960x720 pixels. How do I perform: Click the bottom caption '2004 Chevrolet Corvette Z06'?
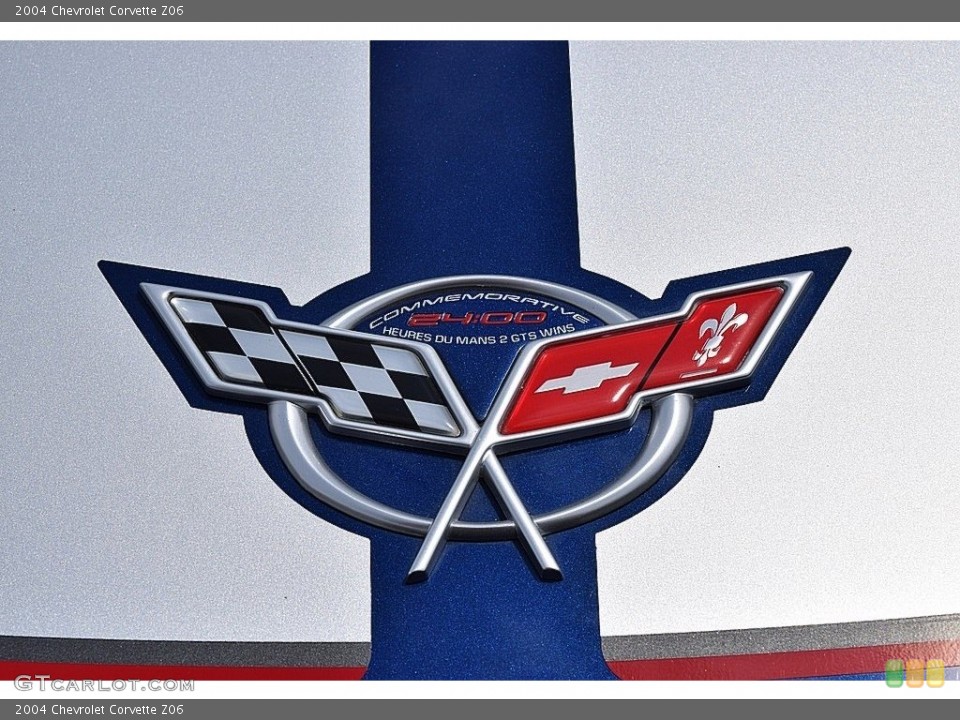click(99, 710)
